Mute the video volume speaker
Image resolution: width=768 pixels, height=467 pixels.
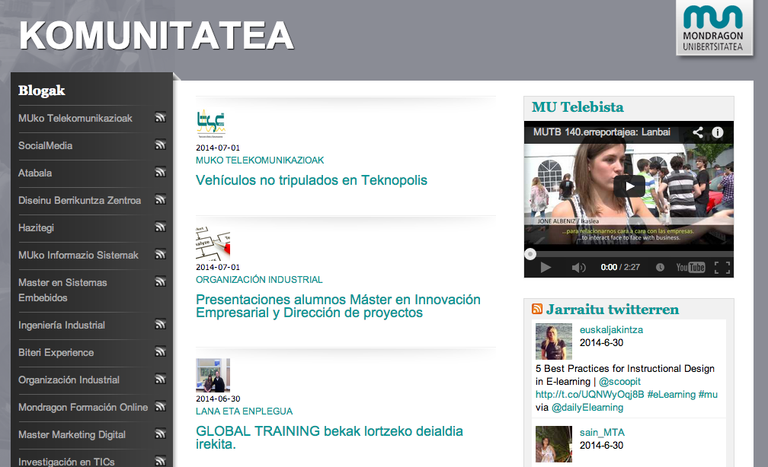point(578,267)
